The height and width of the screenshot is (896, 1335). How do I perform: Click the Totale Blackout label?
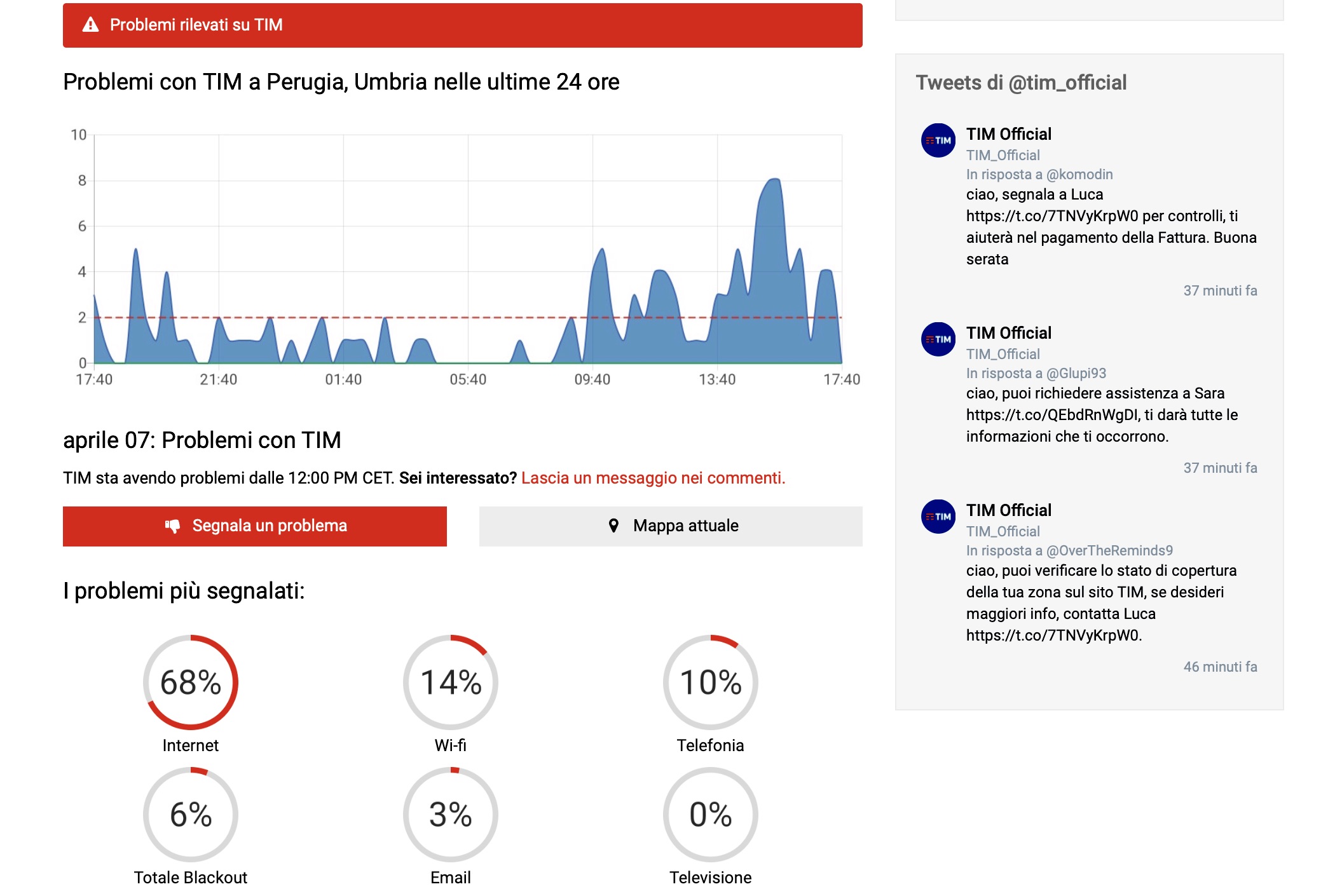pos(190,878)
